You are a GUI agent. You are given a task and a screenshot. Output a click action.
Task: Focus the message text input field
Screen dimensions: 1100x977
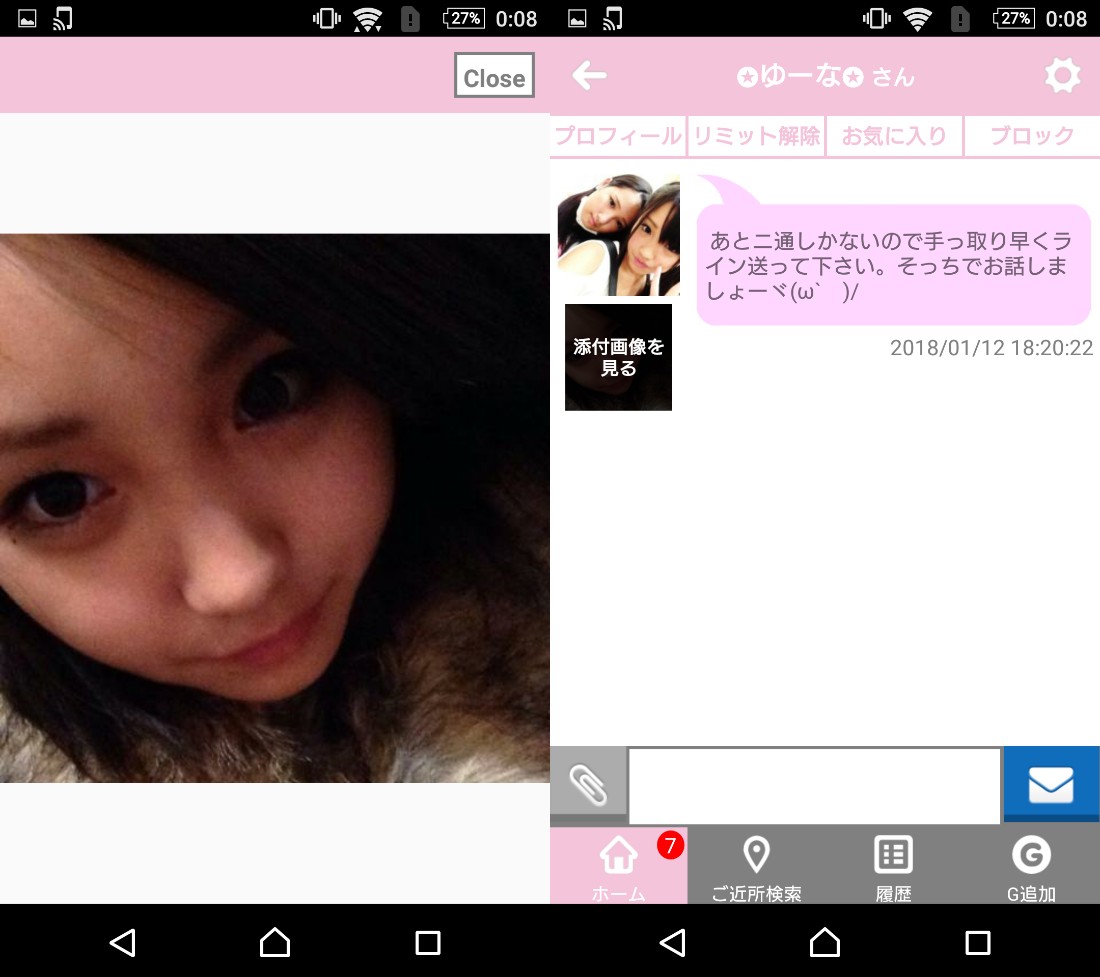pos(814,785)
